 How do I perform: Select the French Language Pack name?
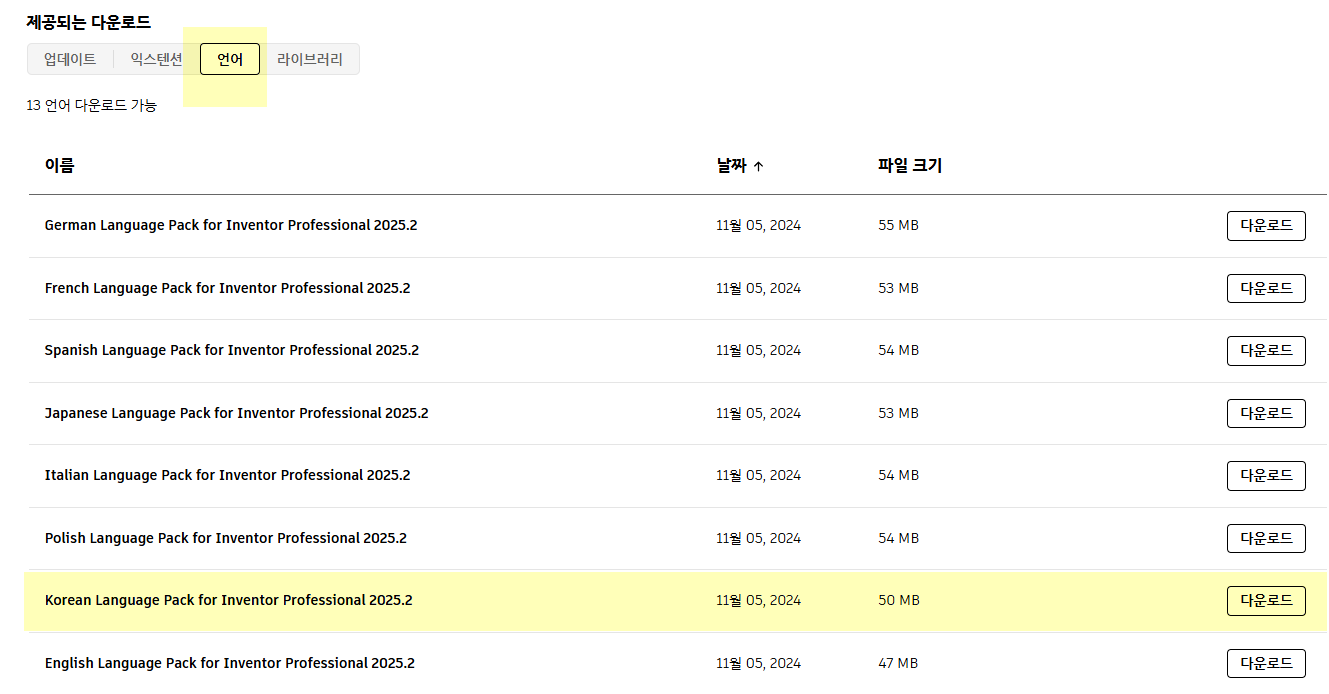pos(227,288)
